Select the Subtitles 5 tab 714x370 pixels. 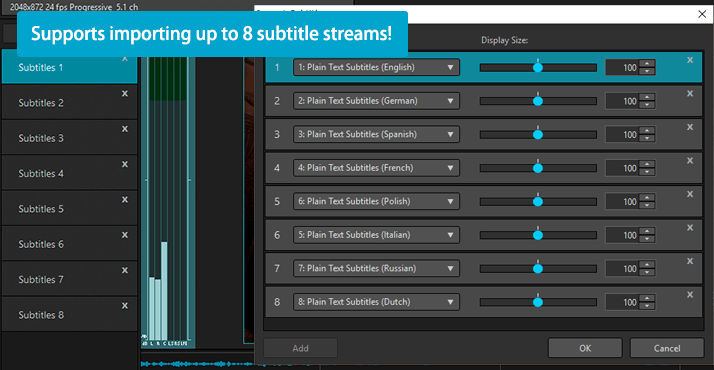pyautogui.click(x=69, y=208)
